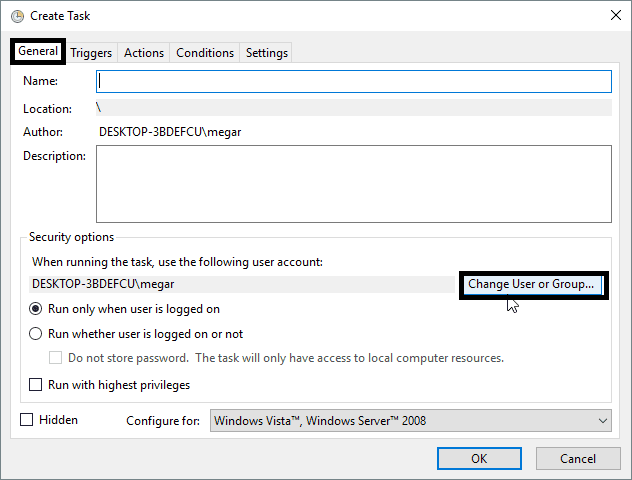Click the read-only Location field
Screen dimensions: 632x480
click(353, 108)
